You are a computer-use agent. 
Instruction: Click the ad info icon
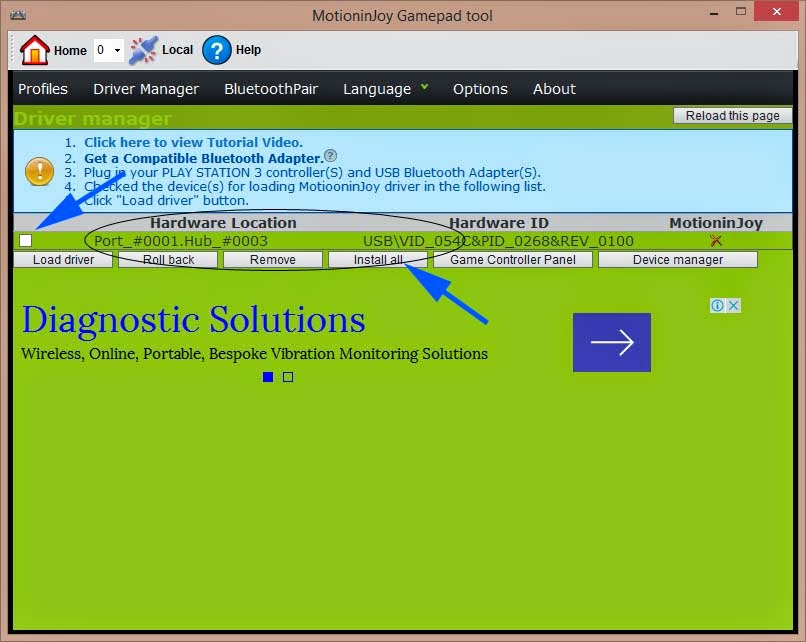coord(717,305)
